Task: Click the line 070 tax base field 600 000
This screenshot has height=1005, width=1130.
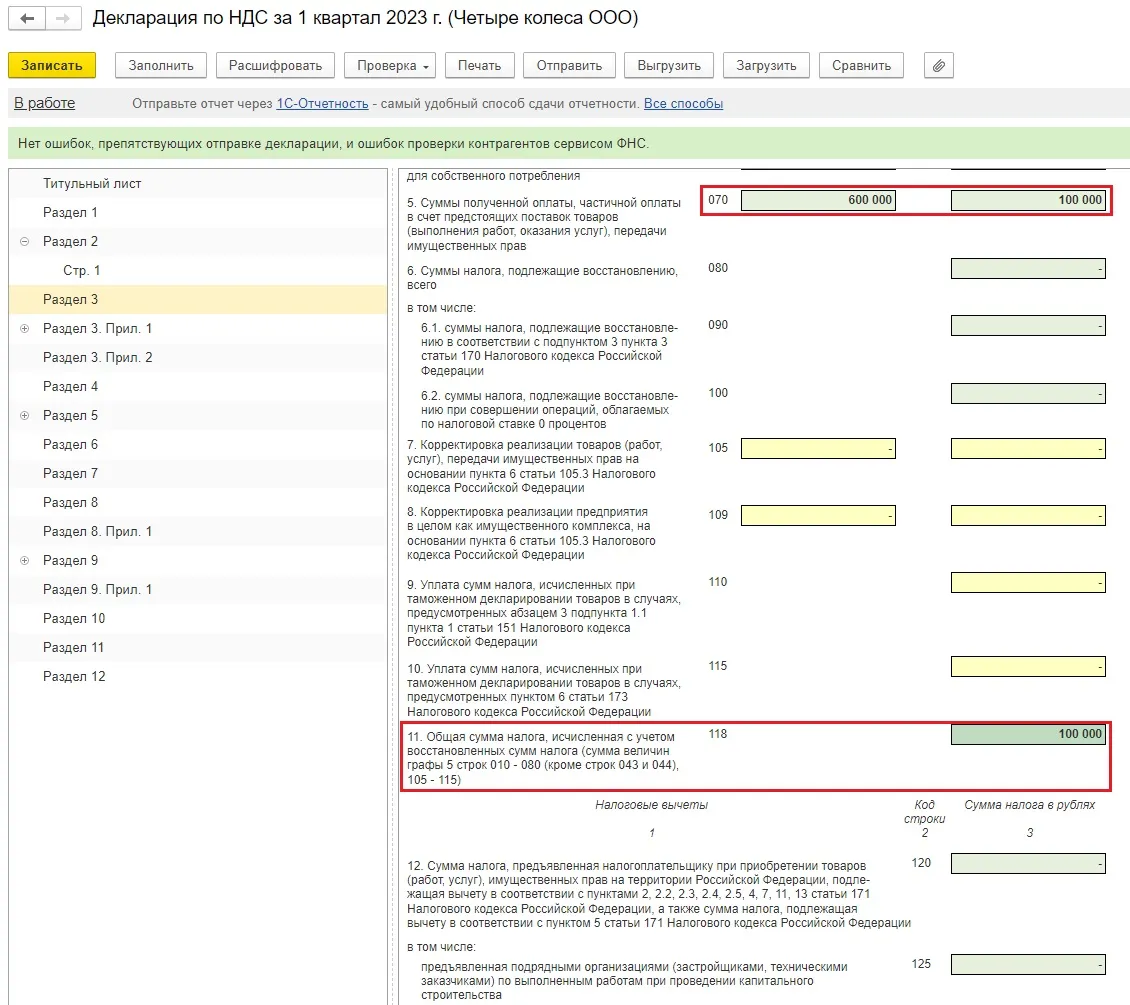Action: pyautogui.click(x=818, y=200)
